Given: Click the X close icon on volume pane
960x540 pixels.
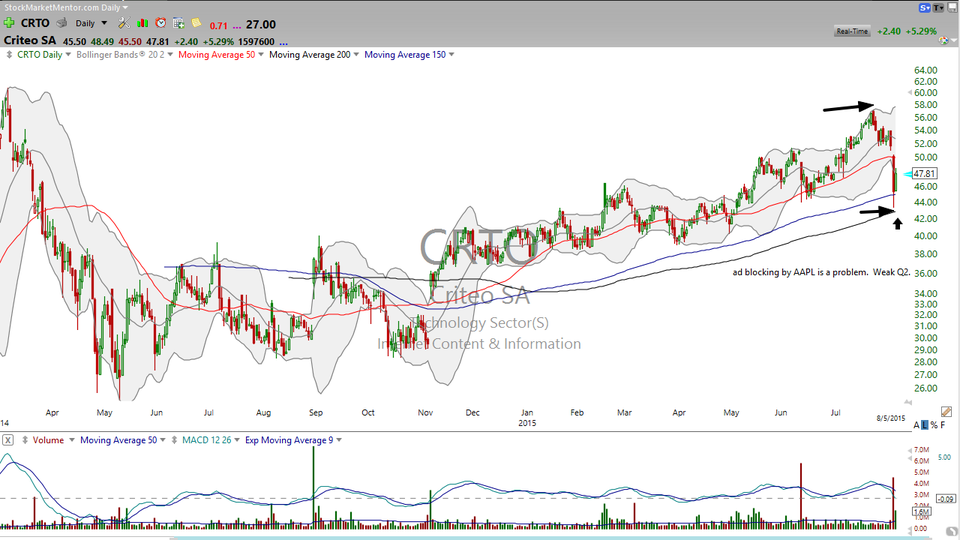Looking at the screenshot, I should coord(8,440).
